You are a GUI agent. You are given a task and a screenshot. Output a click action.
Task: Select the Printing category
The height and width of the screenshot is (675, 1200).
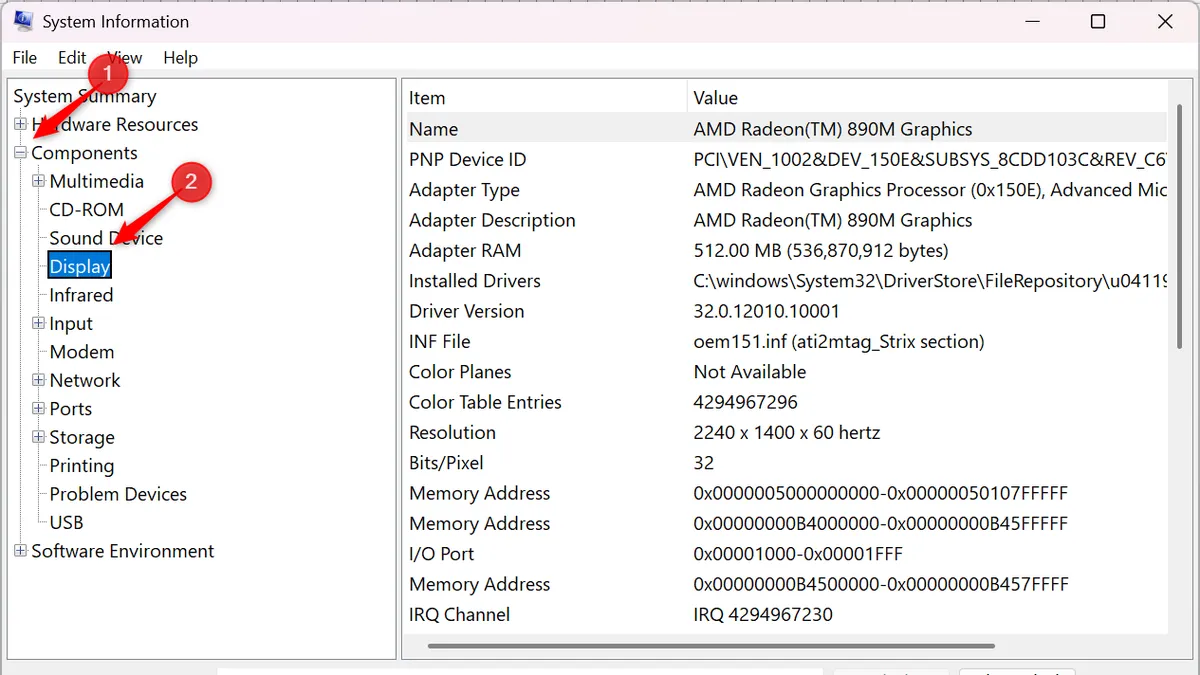coord(82,466)
